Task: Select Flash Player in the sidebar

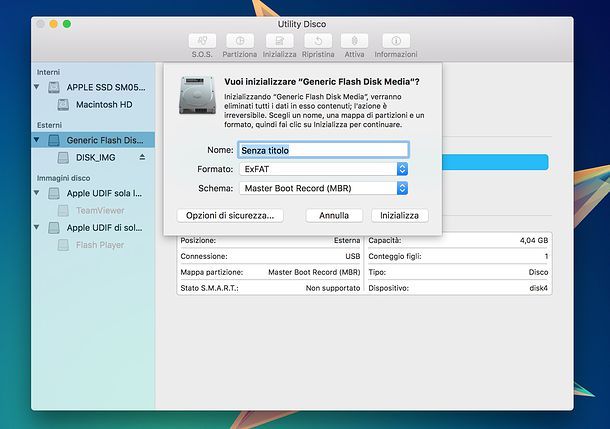Action: [100, 245]
